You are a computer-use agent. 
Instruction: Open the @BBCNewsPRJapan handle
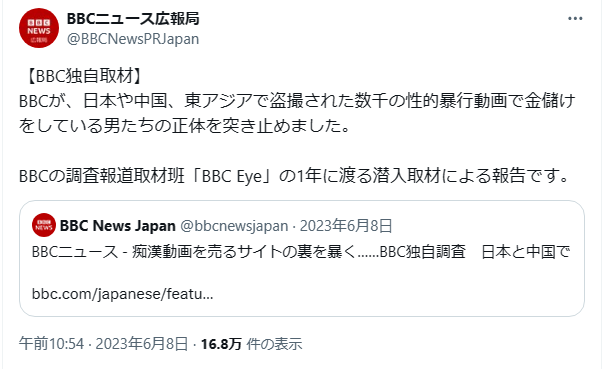tap(133, 39)
